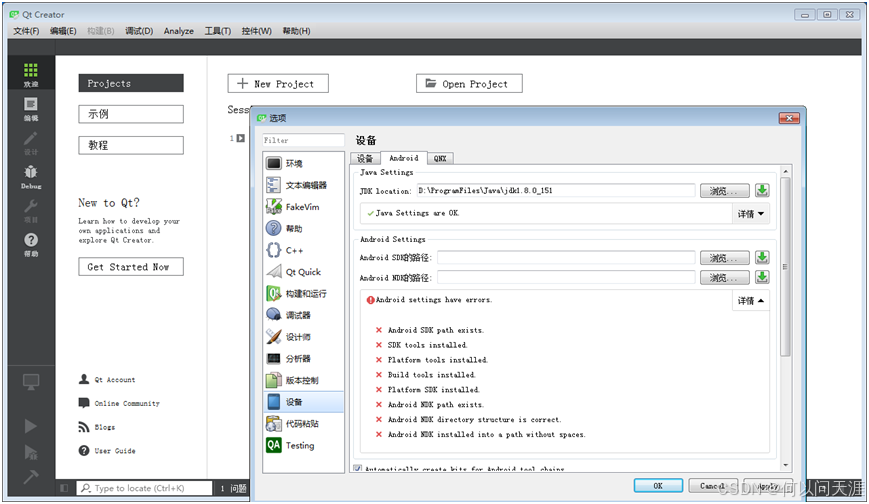This screenshot has height=504, width=869.
Task: Toggle automatically create kits checkbox
Action: click(x=357, y=469)
